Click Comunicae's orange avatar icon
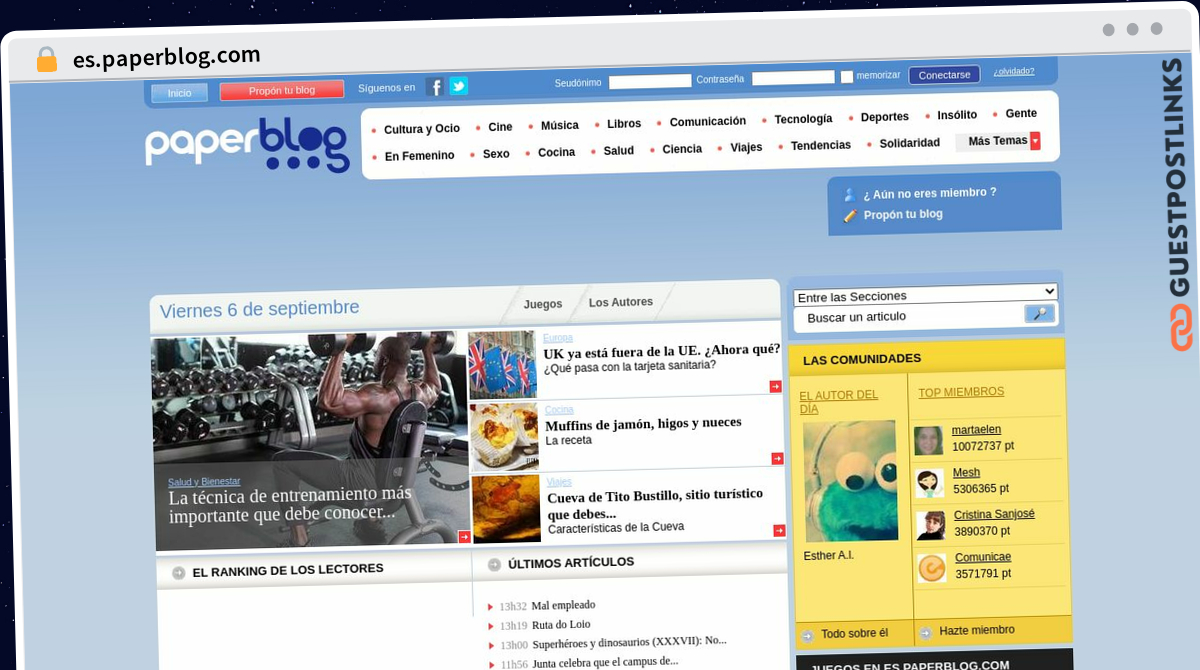The height and width of the screenshot is (670, 1200). pyautogui.click(x=932, y=568)
